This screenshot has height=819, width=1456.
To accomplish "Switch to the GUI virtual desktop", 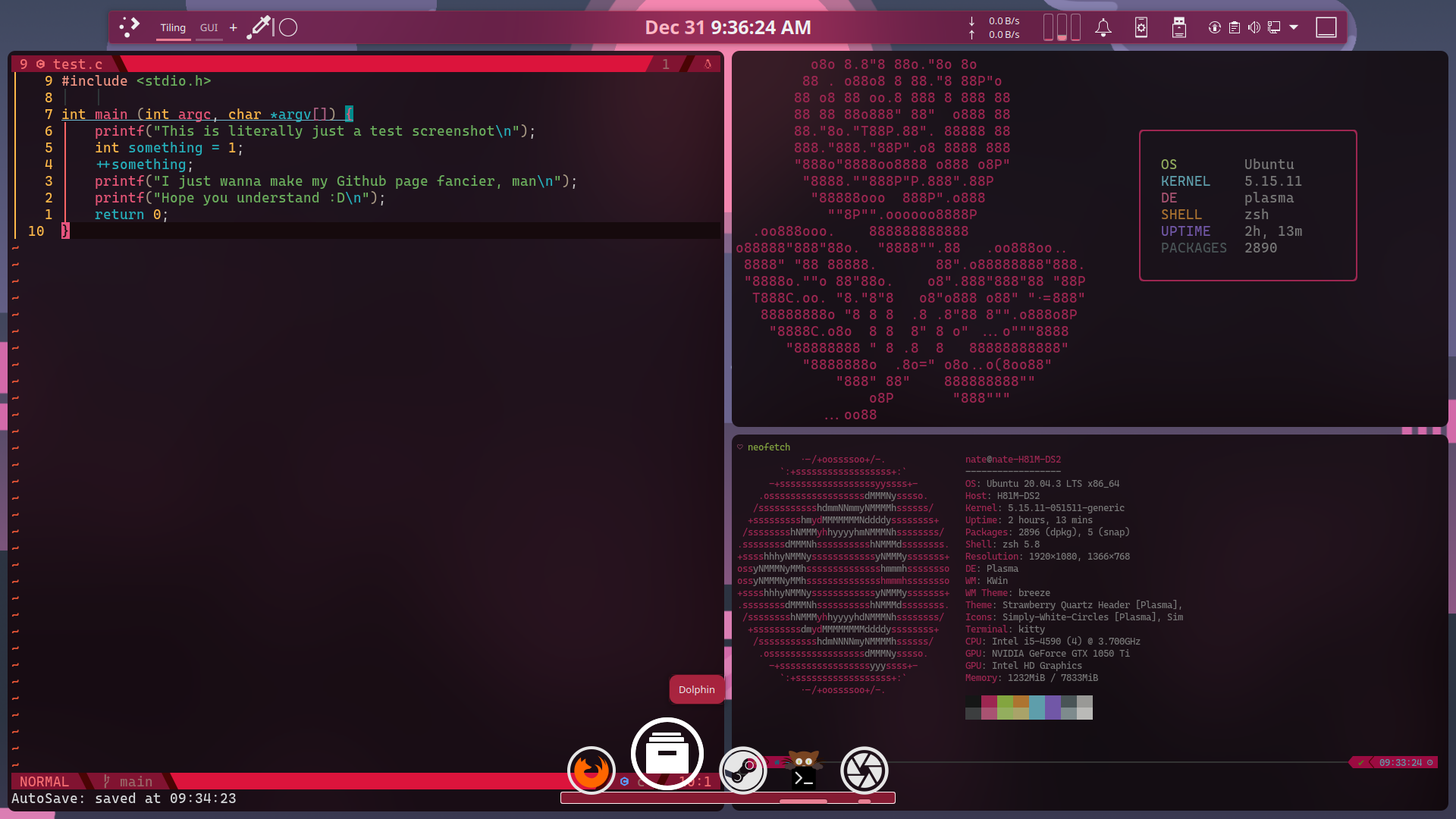I will tap(209, 28).
